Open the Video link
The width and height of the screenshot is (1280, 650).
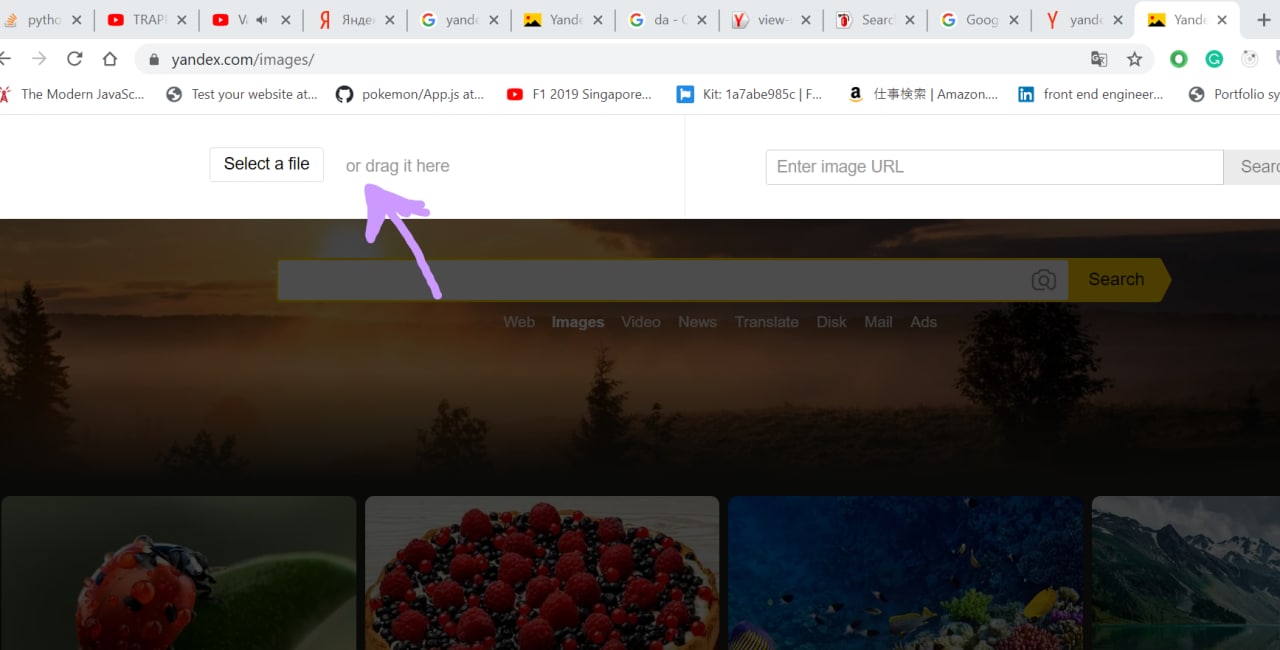[x=641, y=322]
